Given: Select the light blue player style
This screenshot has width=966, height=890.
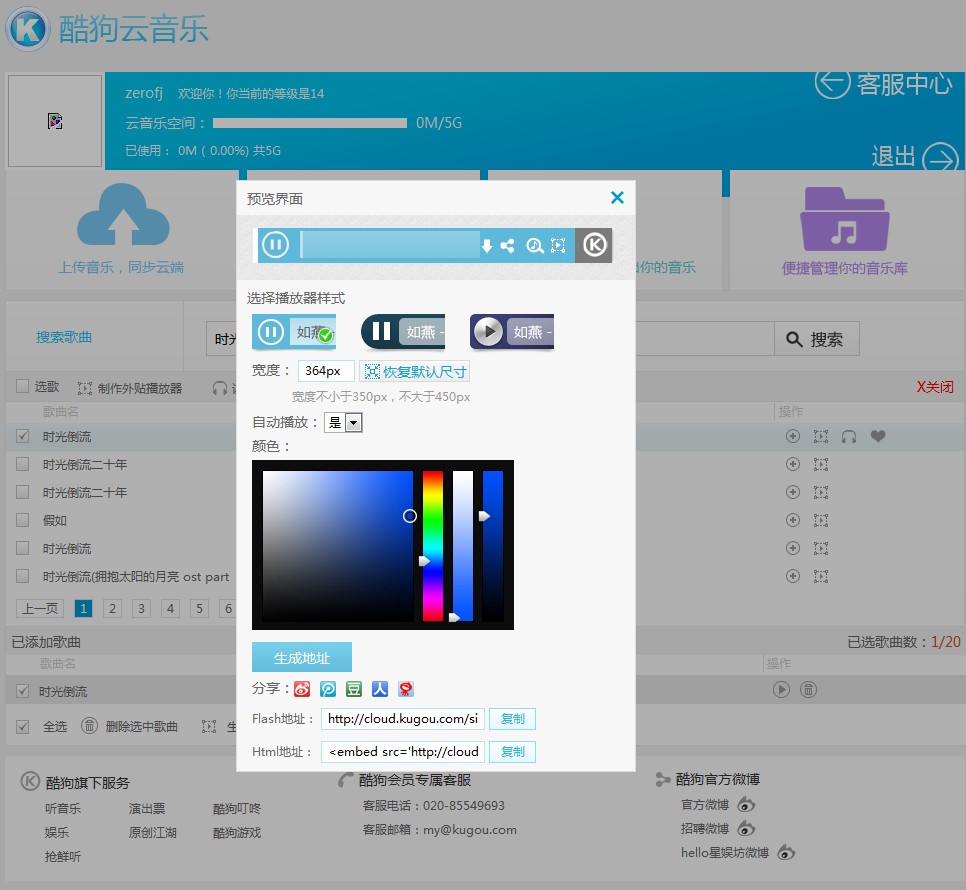Looking at the screenshot, I should pyautogui.click(x=294, y=332).
